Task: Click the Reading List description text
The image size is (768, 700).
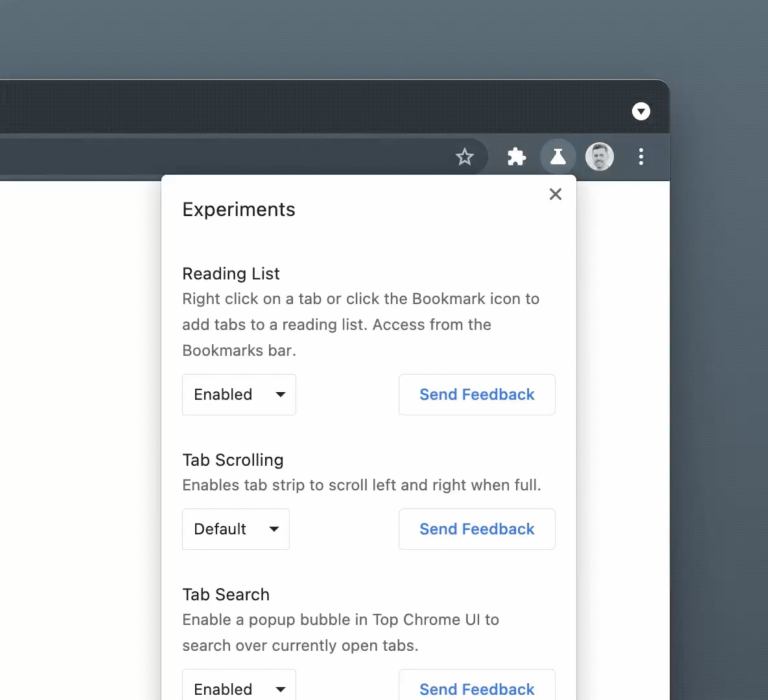Action: pyautogui.click(x=360, y=324)
